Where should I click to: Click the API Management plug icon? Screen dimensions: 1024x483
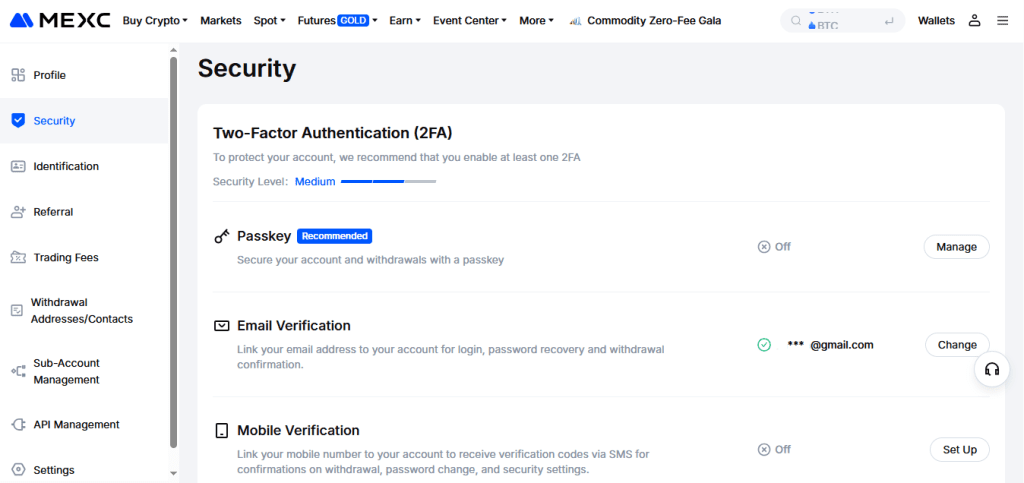(x=18, y=424)
